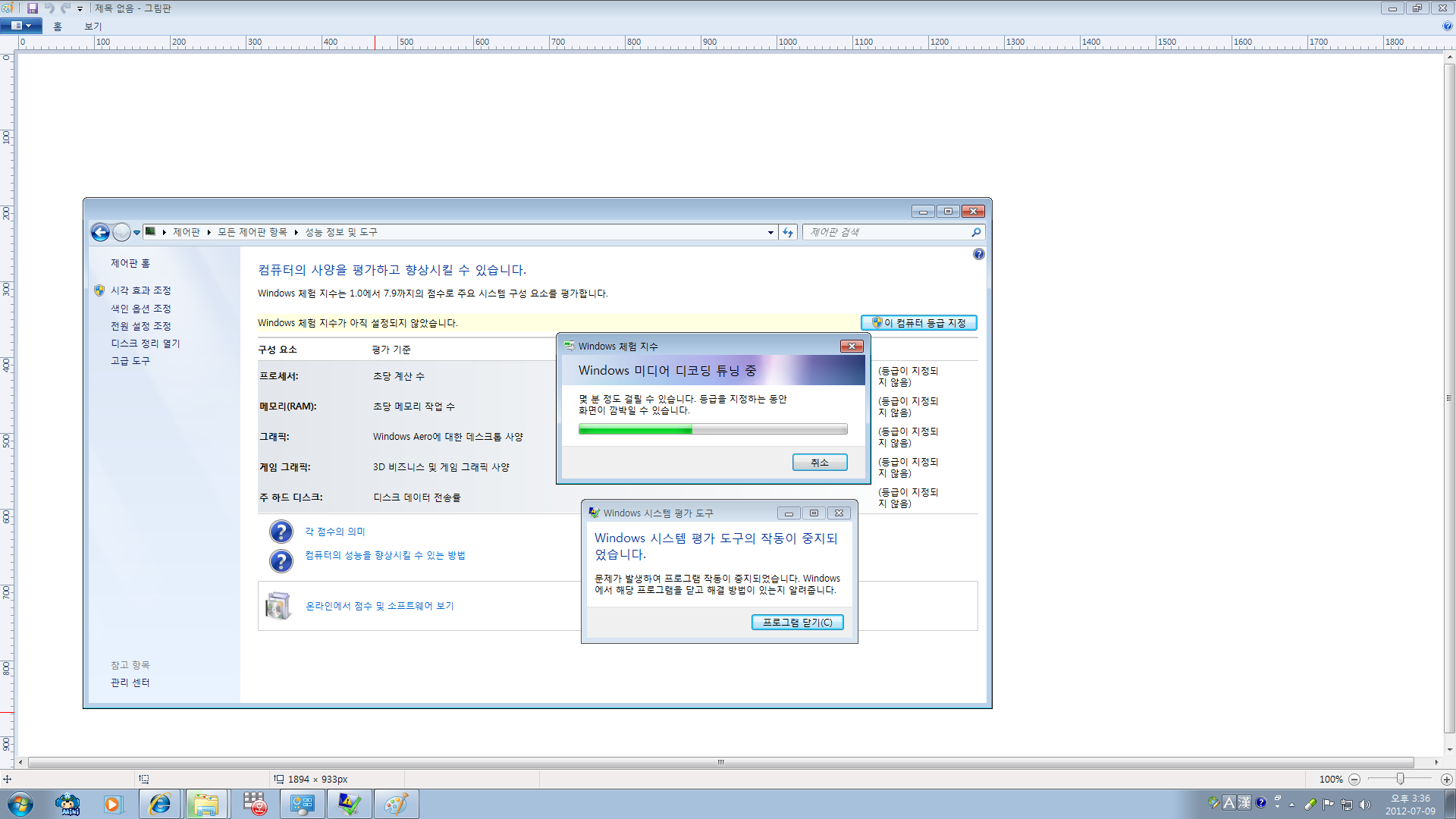This screenshot has width=1456, height=819.
Task: Click the vertical scrollbar down arrow
Action: click(1450, 749)
